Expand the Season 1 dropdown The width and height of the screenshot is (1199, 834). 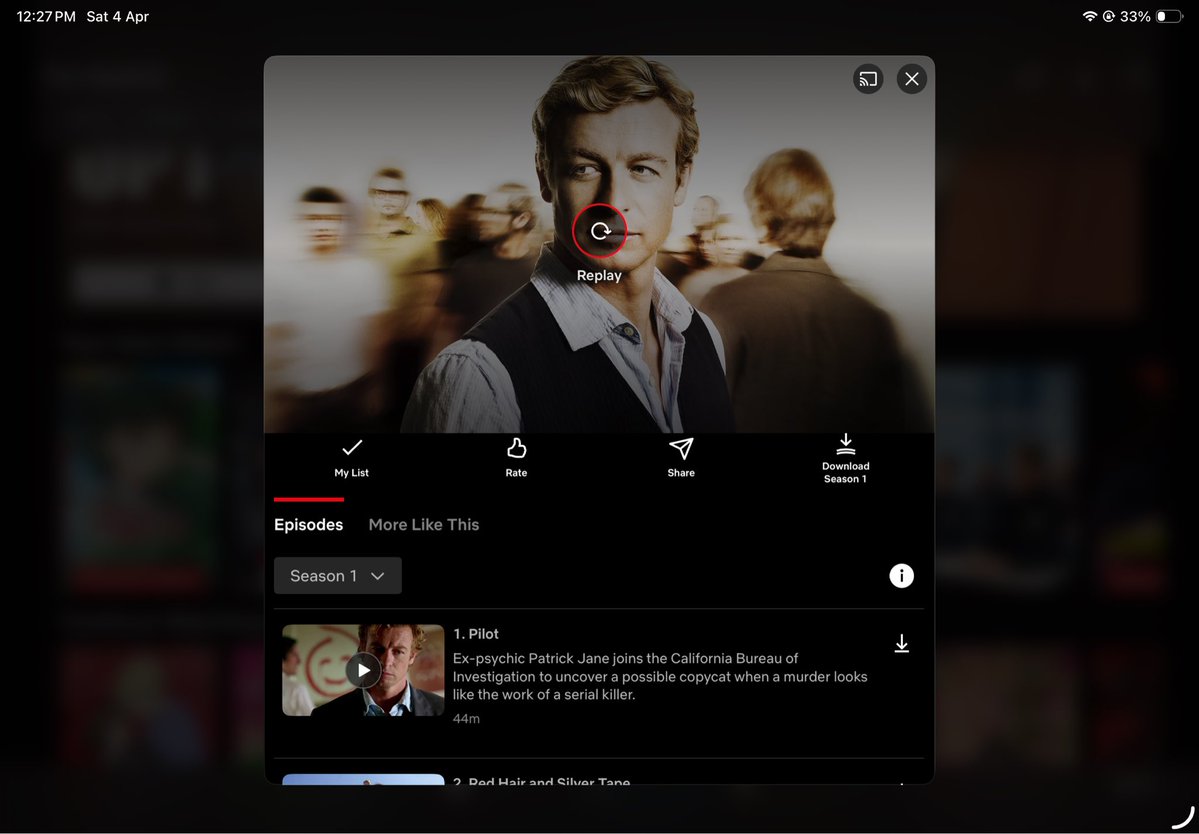click(x=337, y=576)
